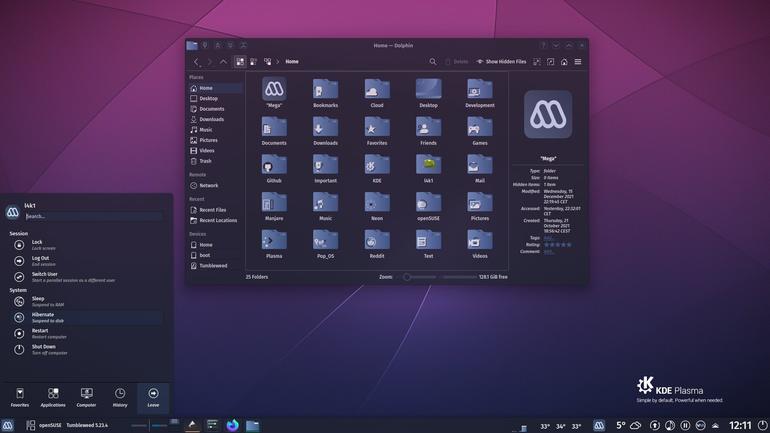Select the Cloud folder
Screen dimensions: 770x433
[x=377, y=93]
